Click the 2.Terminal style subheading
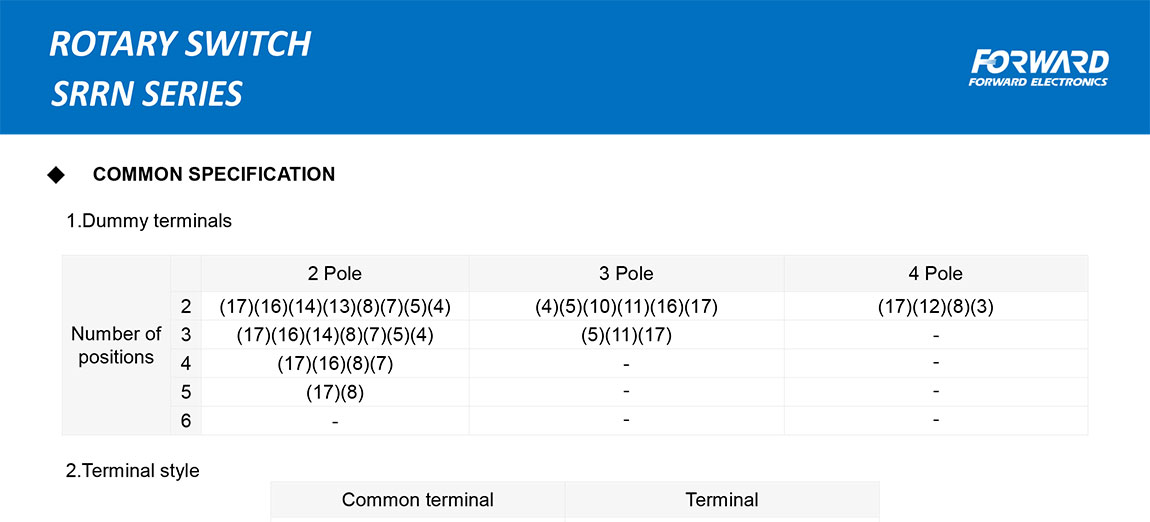1150x522 pixels. click(133, 470)
